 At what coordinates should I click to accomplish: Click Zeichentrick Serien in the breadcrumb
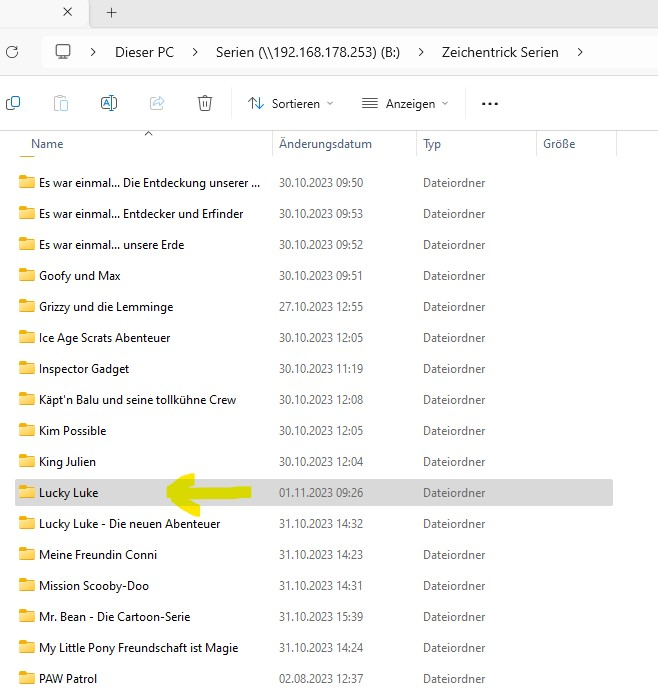coord(500,52)
